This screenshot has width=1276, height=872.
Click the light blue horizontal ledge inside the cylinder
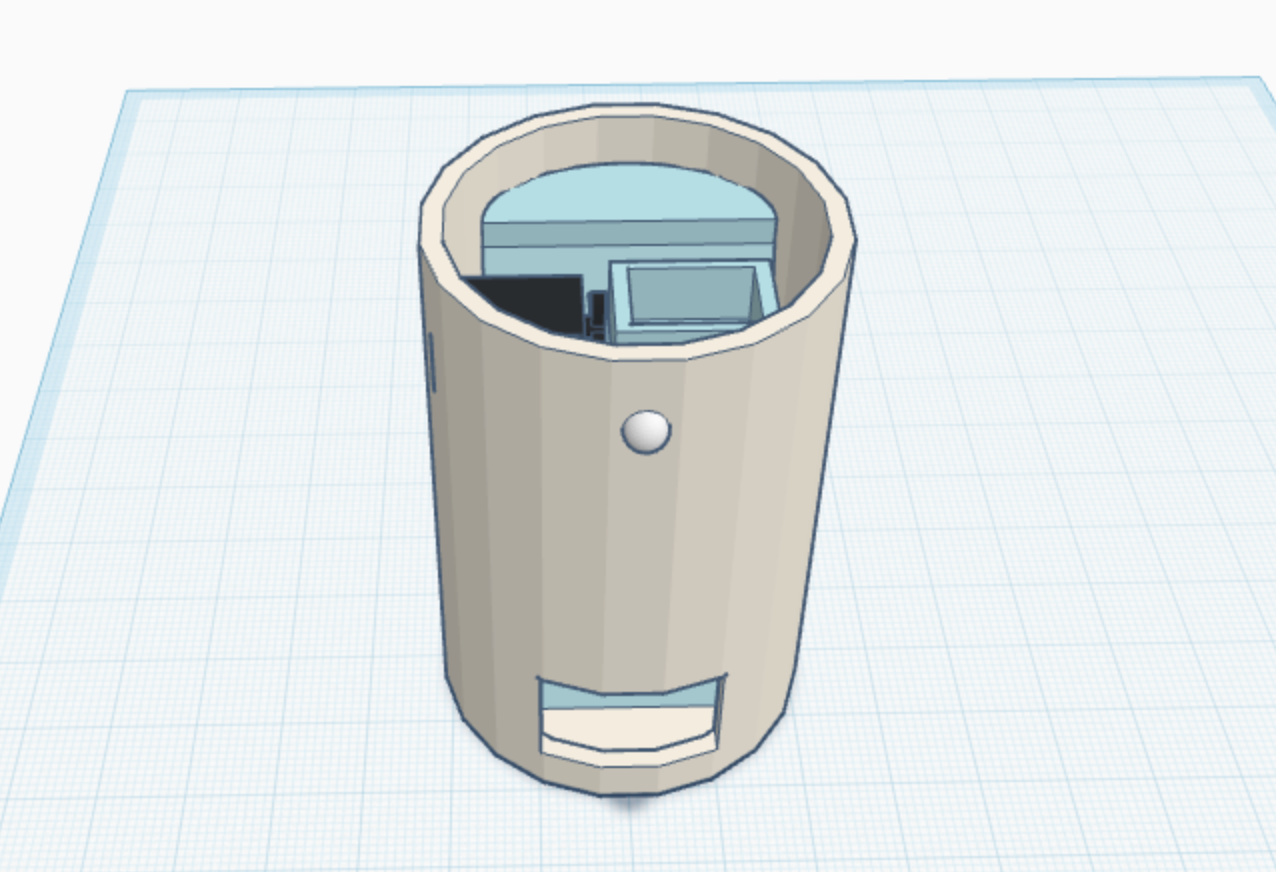click(628, 235)
